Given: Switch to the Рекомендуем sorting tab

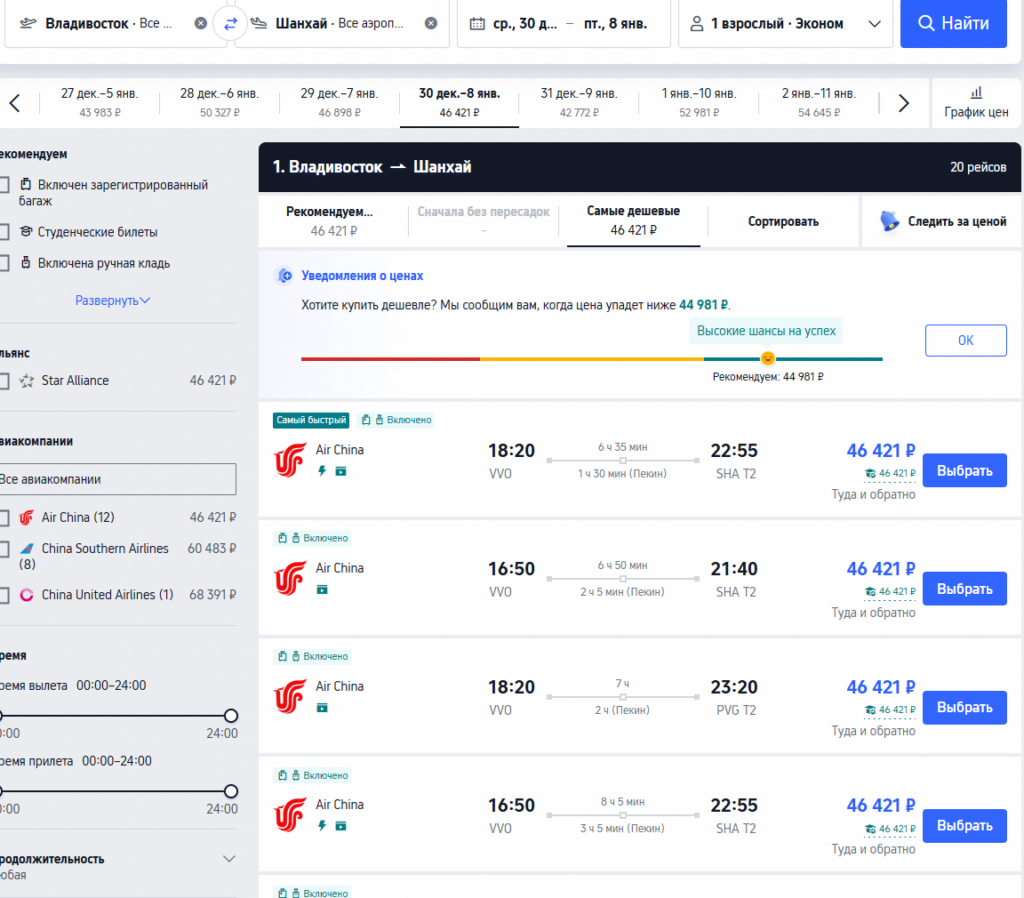Looking at the screenshot, I should (334, 221).
